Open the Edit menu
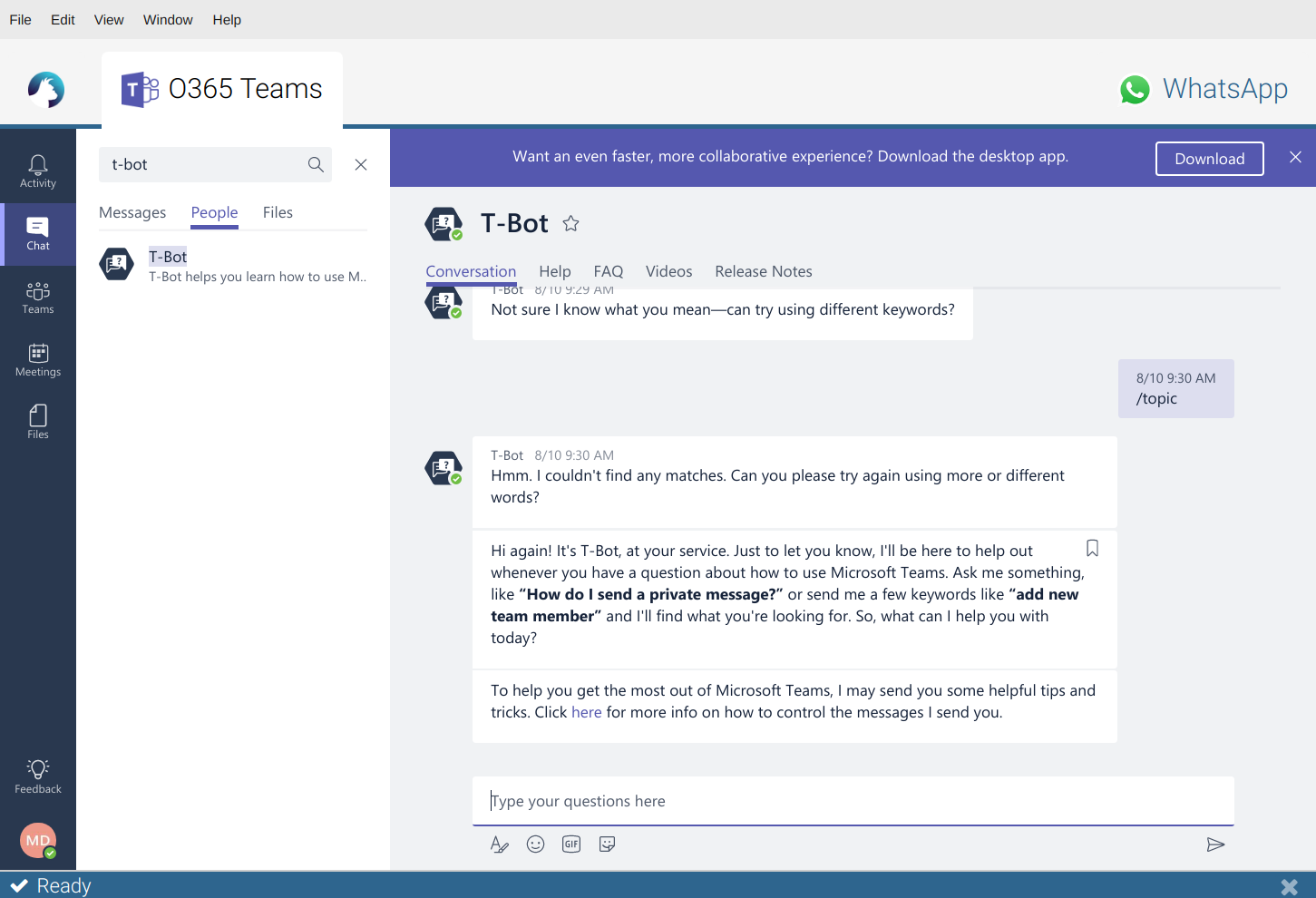 [x=63, y=20]
